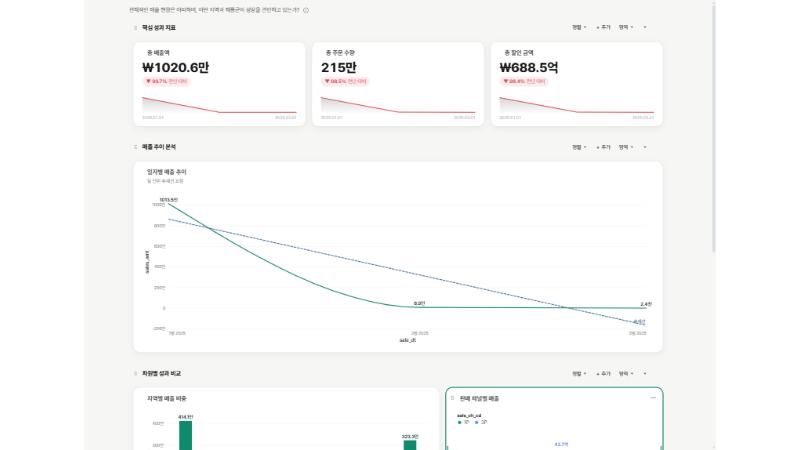Click the 핵심 성과 지표 section title

(159, 28)
